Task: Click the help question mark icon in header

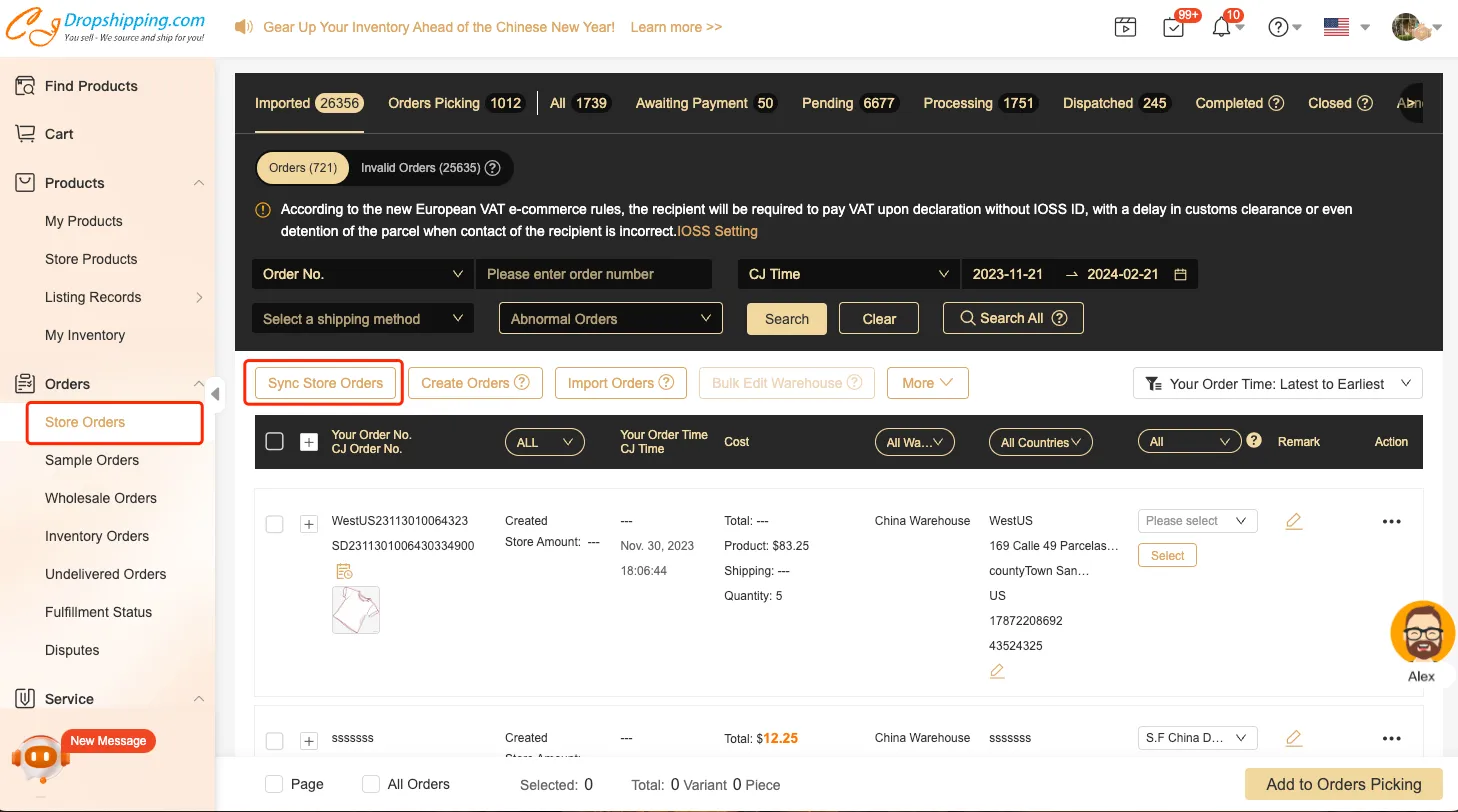Action: (x=1278, y=27)
